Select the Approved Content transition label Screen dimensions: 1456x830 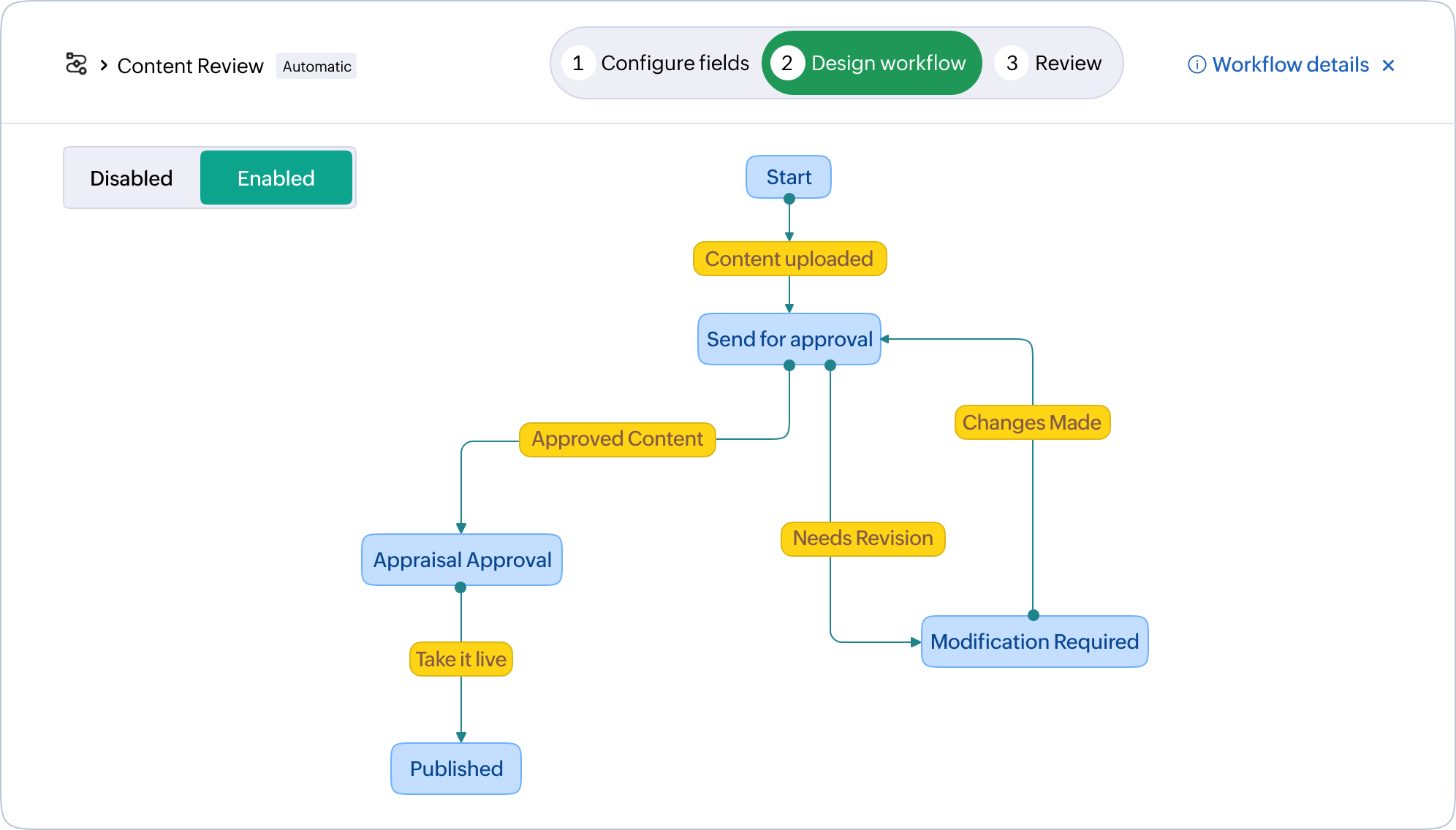click(x=617, y=439)
